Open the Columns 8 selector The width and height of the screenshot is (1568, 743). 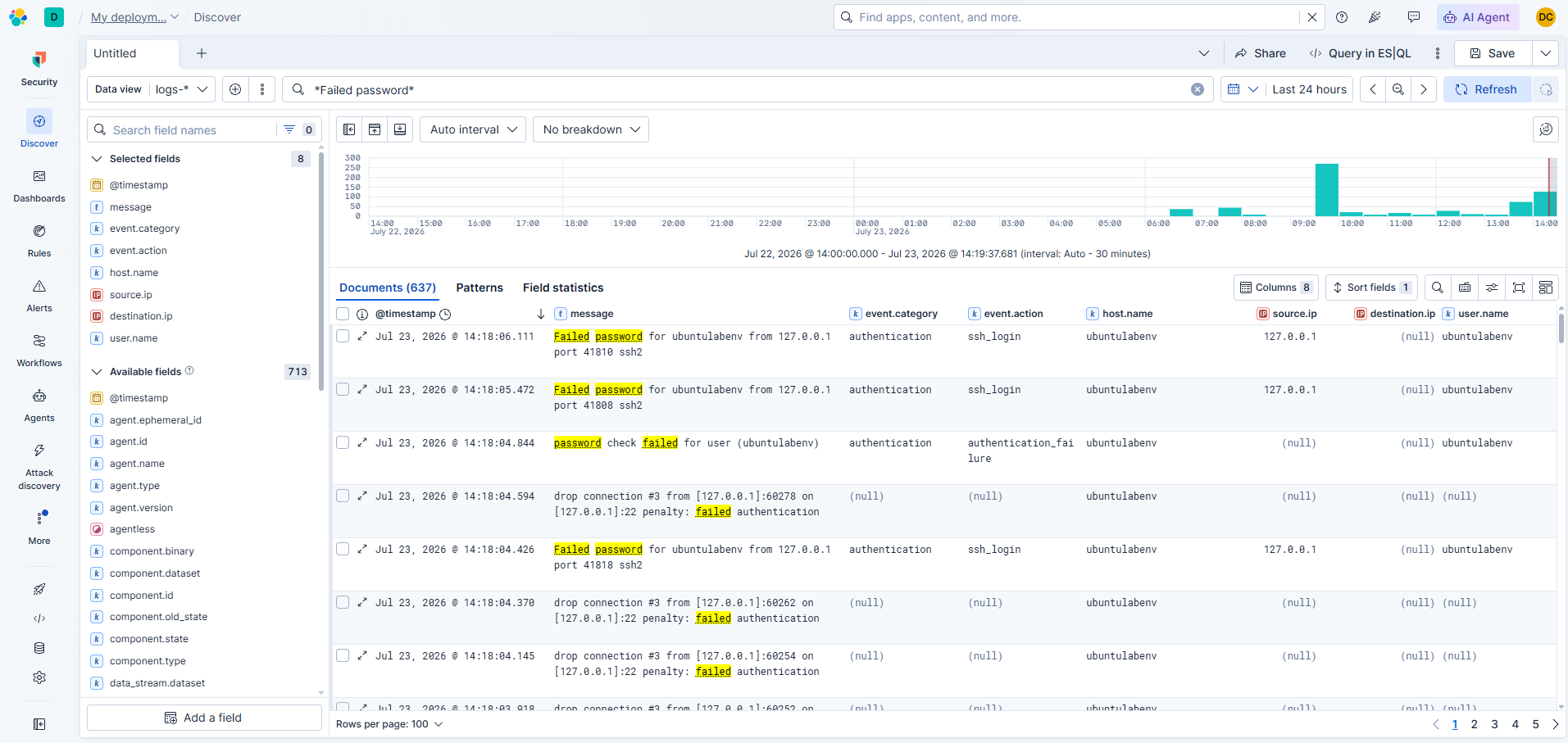(x=1275, y=288)
